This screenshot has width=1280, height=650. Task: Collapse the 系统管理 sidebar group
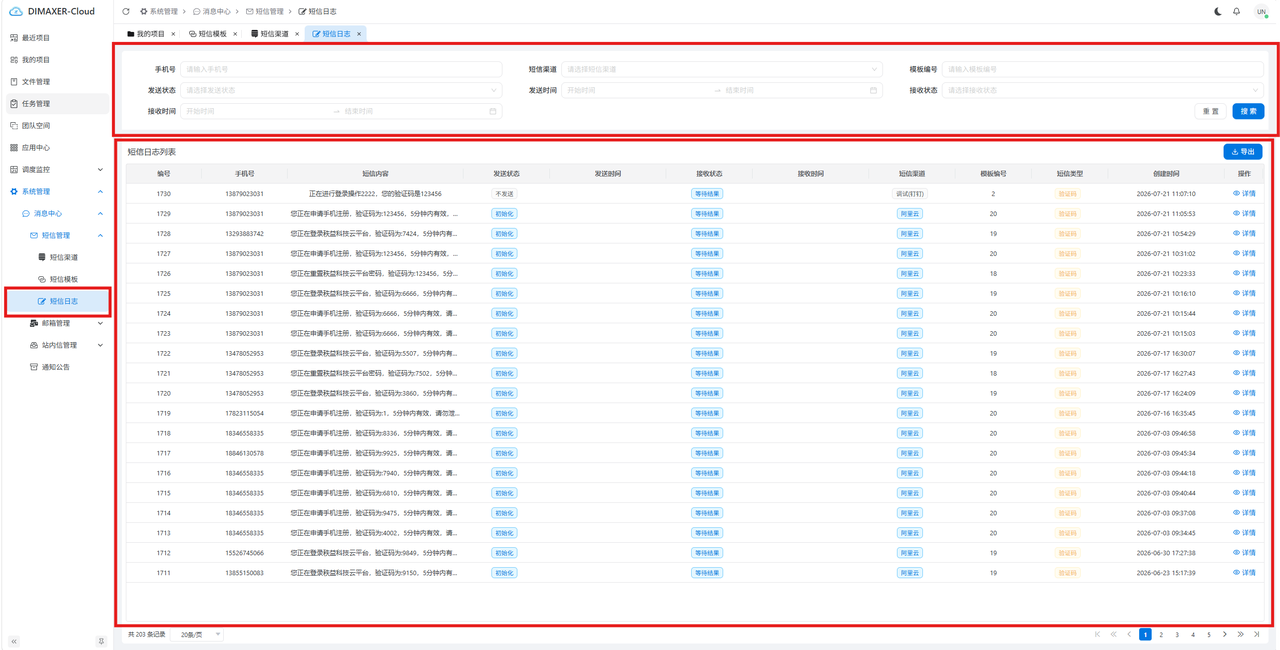[x=100, y=191]
